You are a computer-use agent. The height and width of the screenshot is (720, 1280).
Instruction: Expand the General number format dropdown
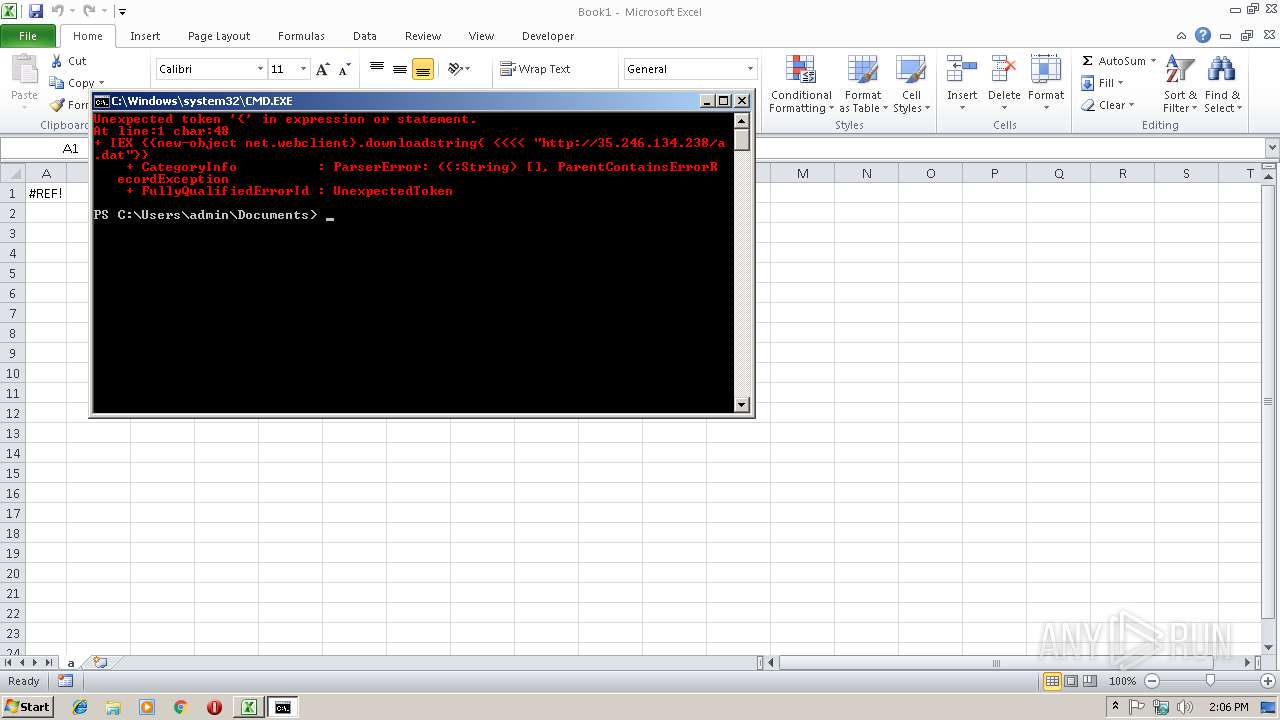(x=750, y=69)
